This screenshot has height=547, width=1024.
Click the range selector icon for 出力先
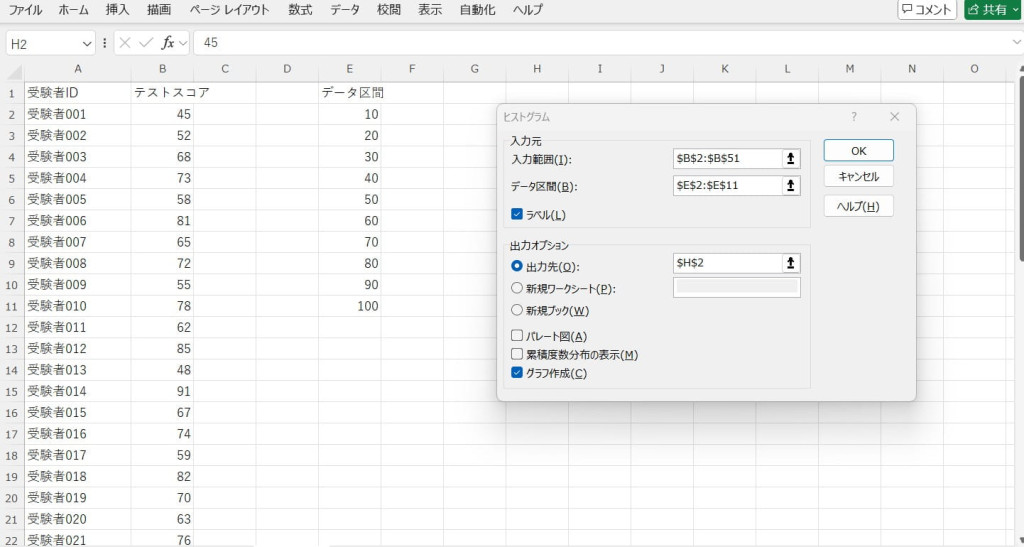[791, 263]
